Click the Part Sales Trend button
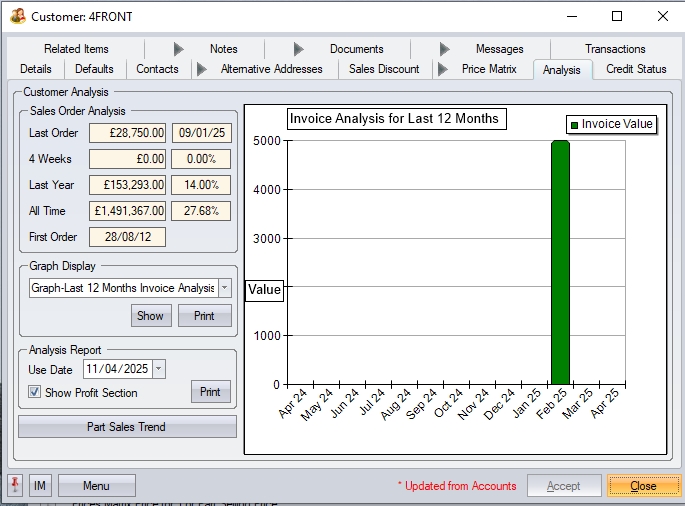 click(127, 427)
